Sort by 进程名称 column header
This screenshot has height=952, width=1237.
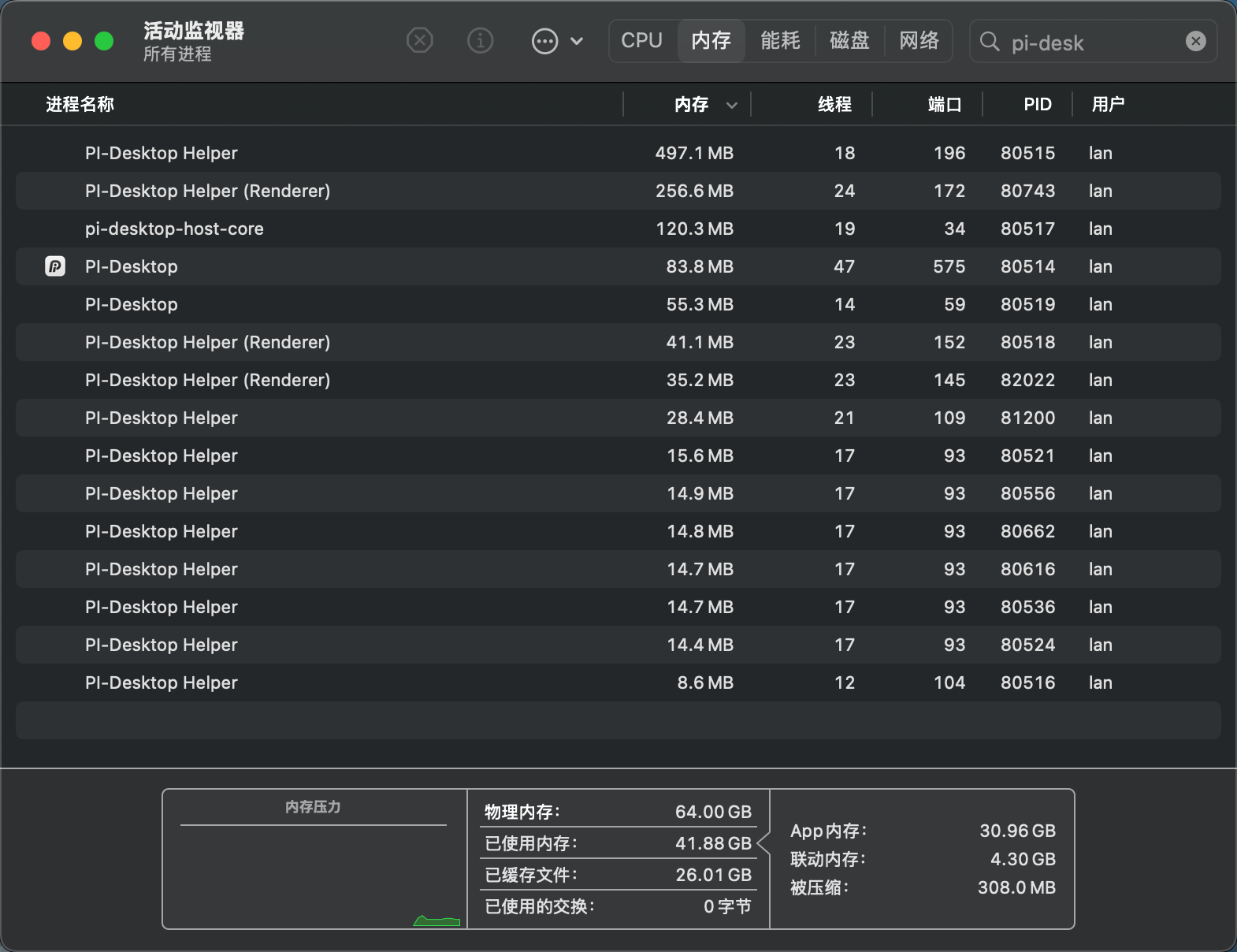pyautogui.click(x=80, y=104)
